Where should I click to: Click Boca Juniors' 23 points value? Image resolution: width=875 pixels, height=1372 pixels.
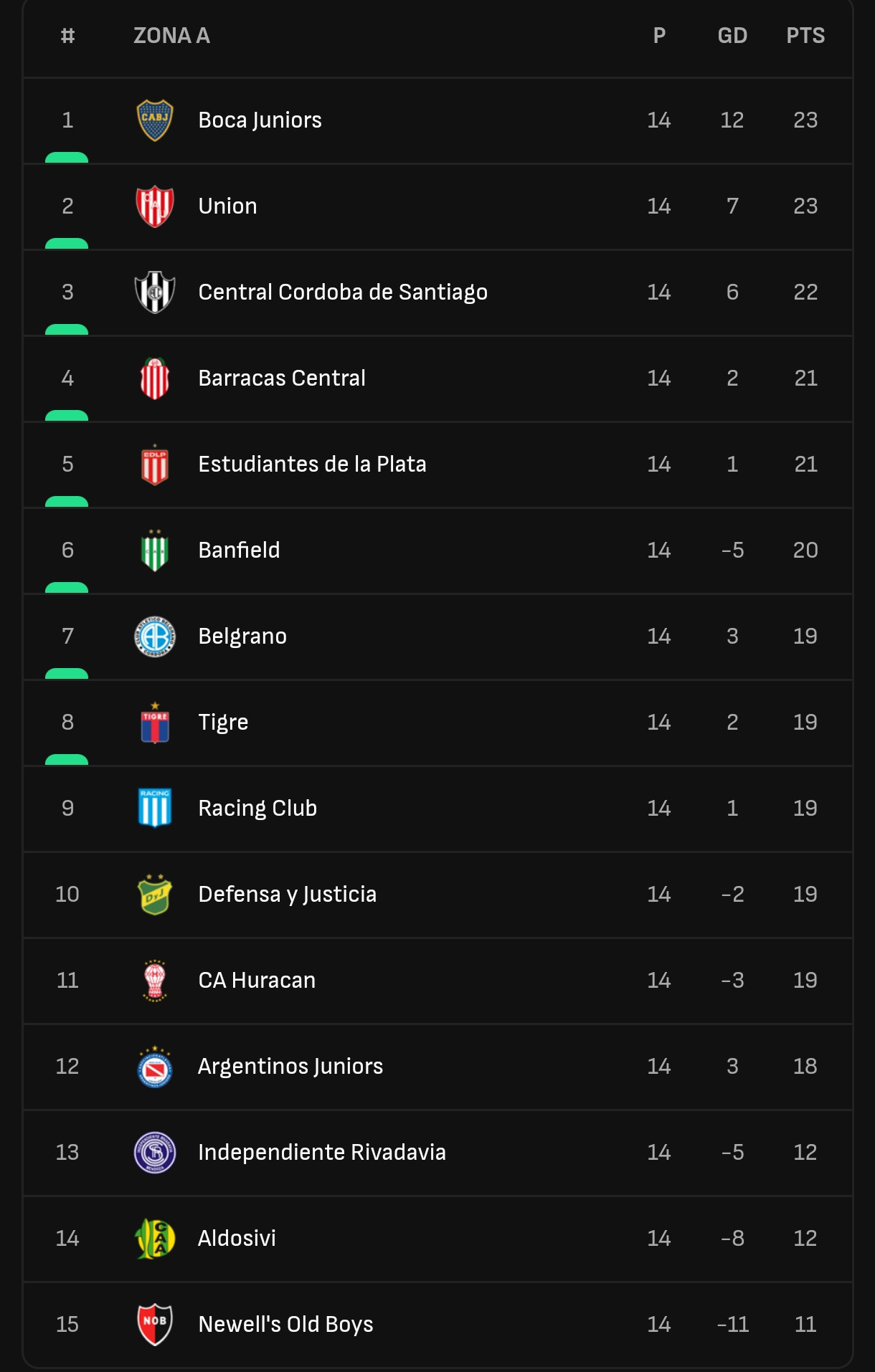(x=805, y=120)
